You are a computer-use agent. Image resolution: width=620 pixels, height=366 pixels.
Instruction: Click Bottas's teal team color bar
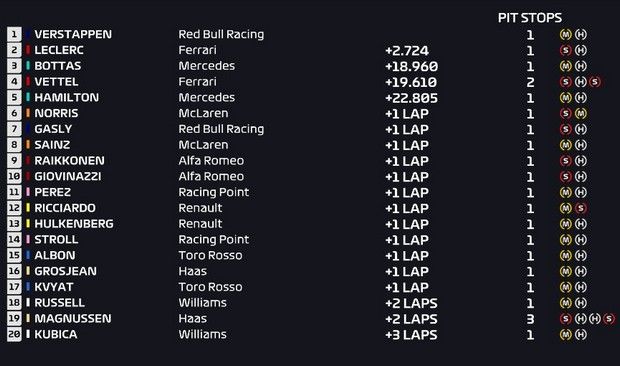(28, 66)
